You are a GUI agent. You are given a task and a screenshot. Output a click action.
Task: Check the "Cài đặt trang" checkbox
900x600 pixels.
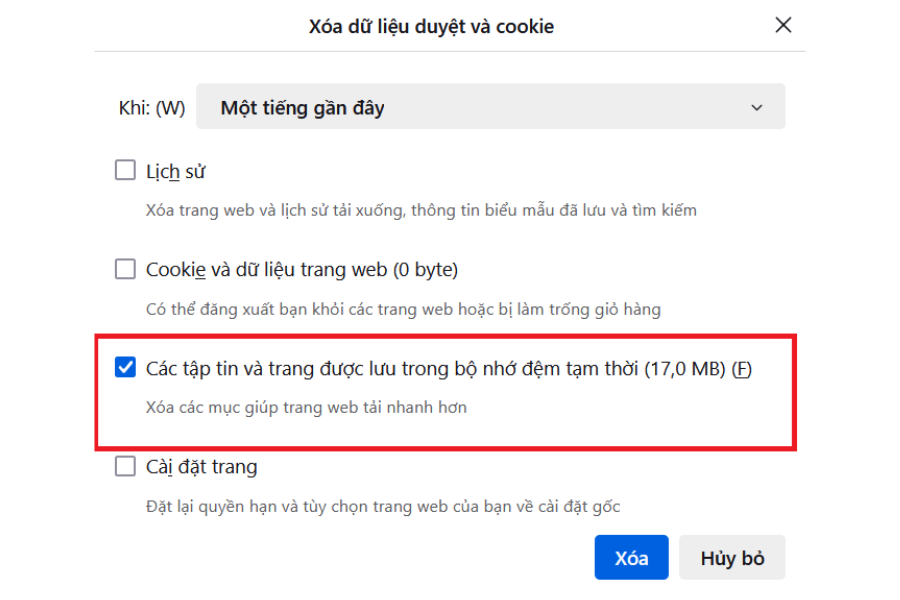coord(125,466)
